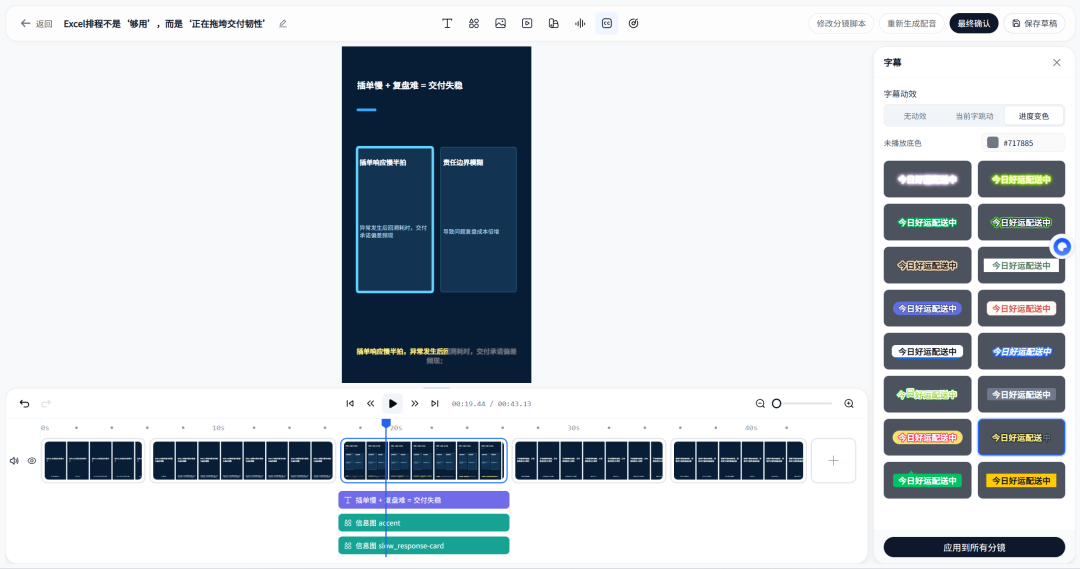Select 当前字跳动 subtitle effect
Screen dimensions: 1080x569
pos(974,116)
